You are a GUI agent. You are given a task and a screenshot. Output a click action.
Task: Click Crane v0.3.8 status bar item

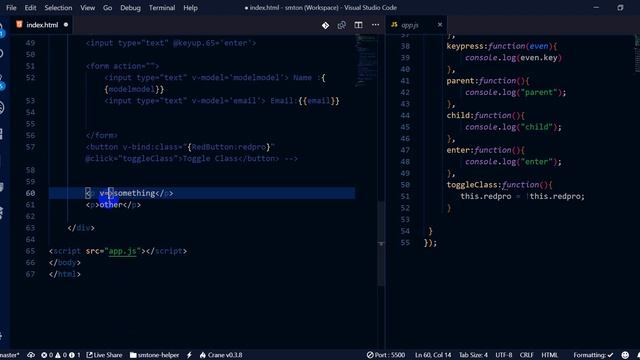(x=221, y=355)
